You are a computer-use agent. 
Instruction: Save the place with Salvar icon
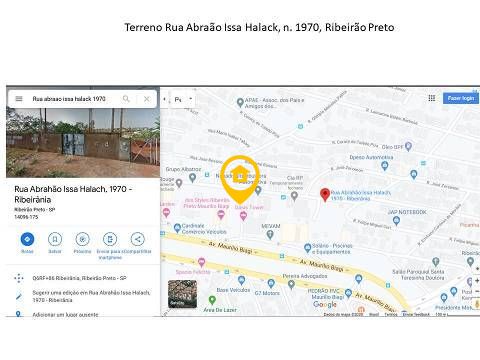[55, 239]
